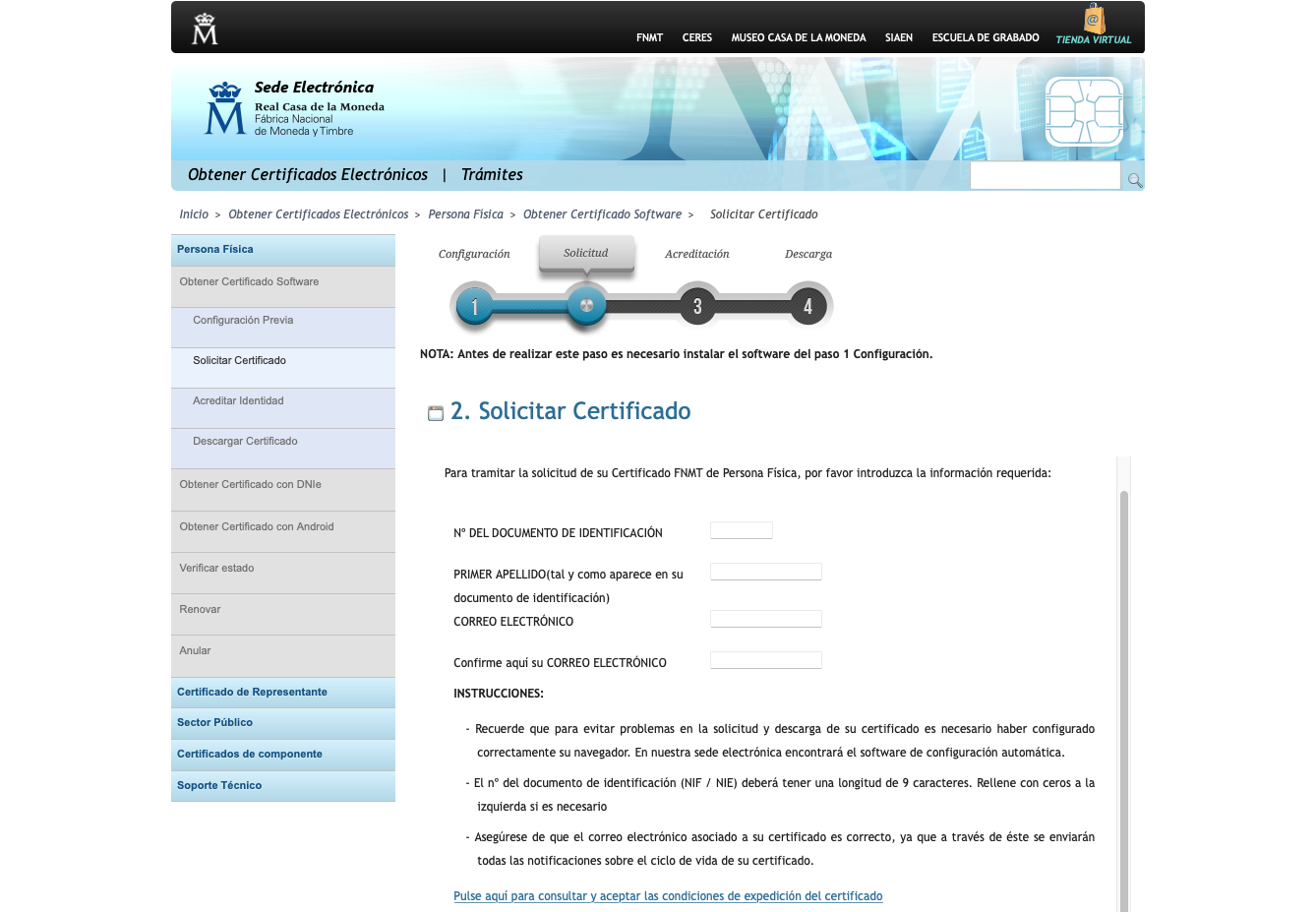Open SIAEN in the top navigation
Image resolution: width=1316 pixels, height=912 pixels.
click(899, 37)
